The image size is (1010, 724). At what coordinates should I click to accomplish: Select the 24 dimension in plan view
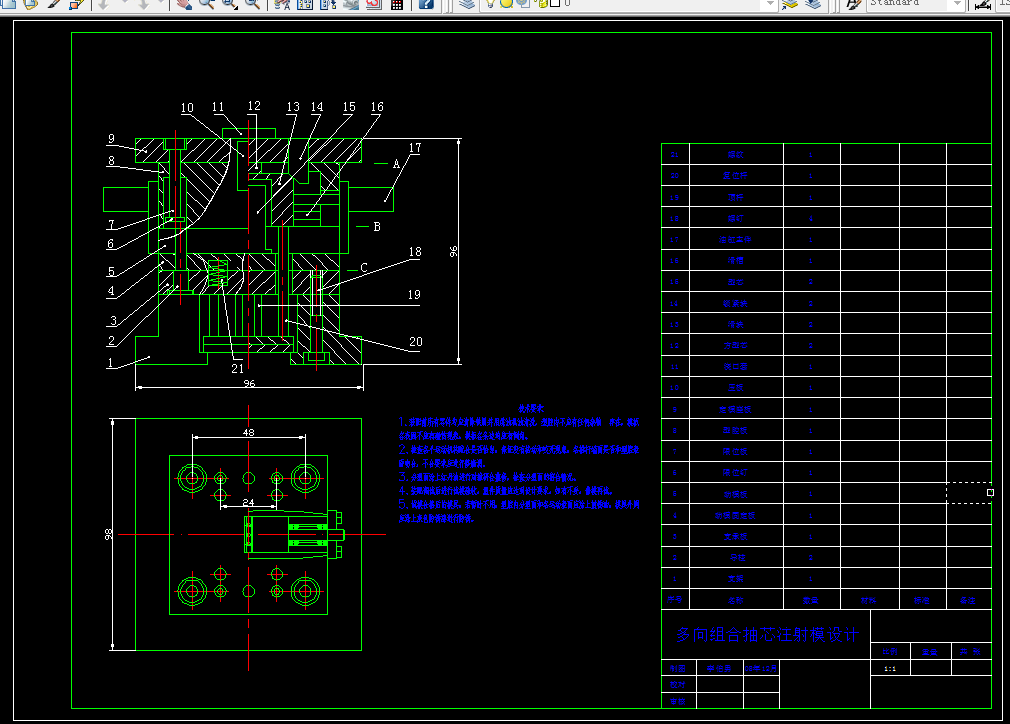pyautogui.click(x=248, y=502)
